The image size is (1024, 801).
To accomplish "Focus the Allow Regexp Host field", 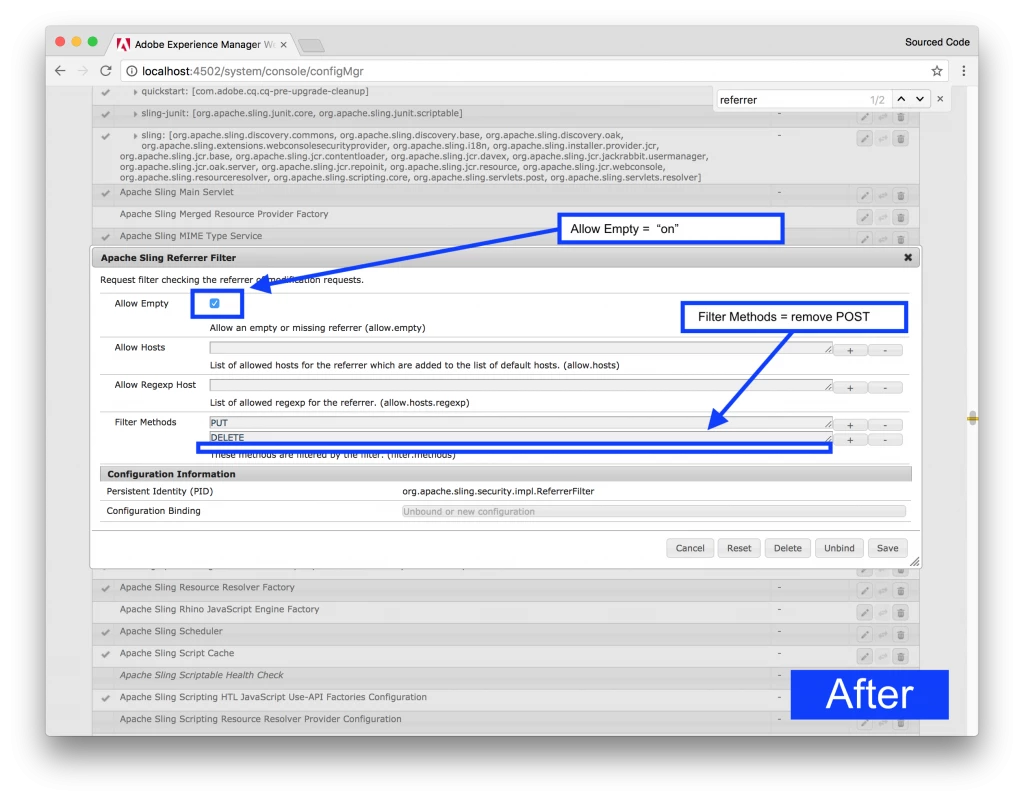I will coord(520,385).
